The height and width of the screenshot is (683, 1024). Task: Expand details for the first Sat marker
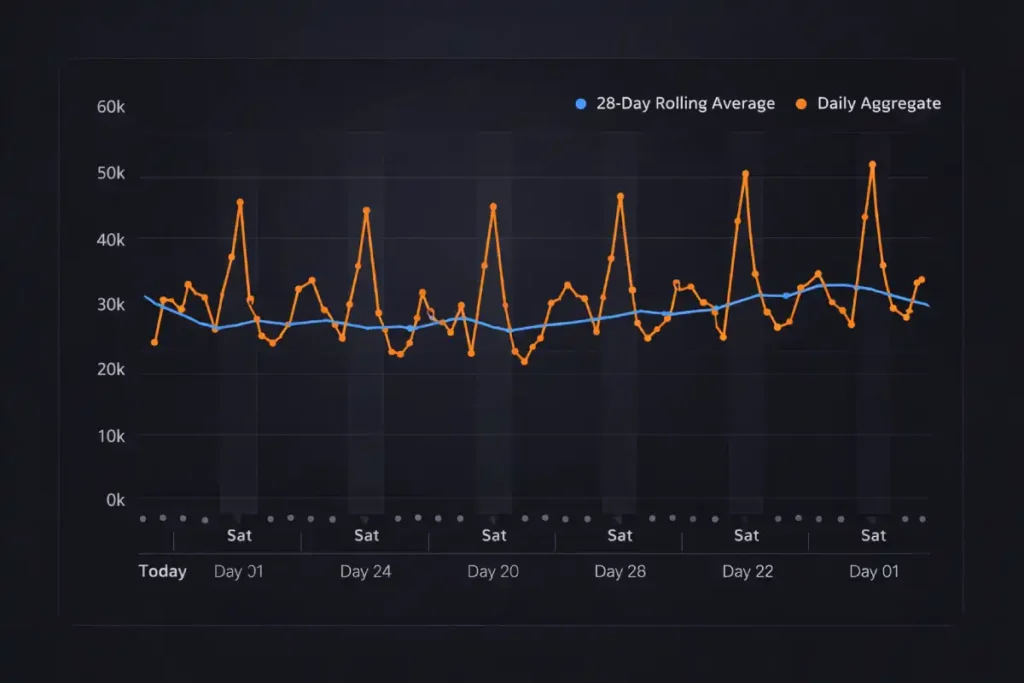click(x=239, y=535)
